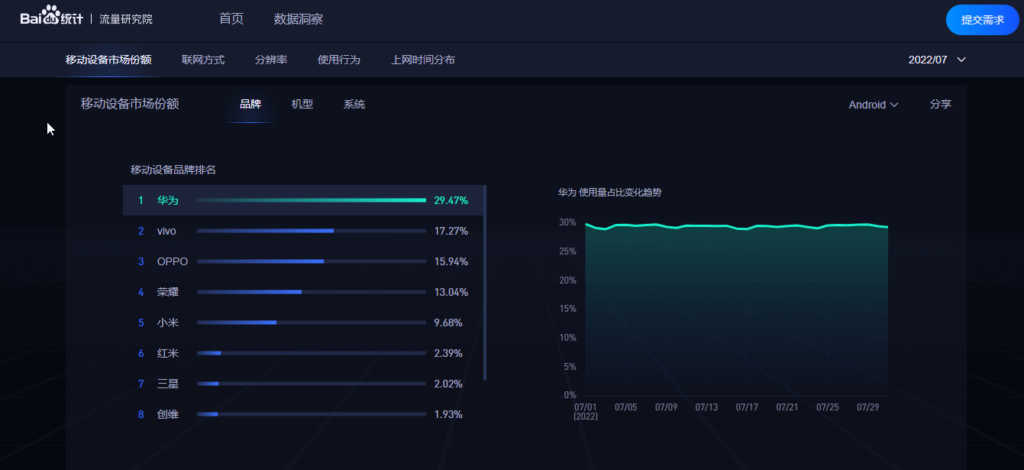This screenshot has width=1024, height=470.
Task: Open the 首页 menu item
Action: [x=231, y=19]
